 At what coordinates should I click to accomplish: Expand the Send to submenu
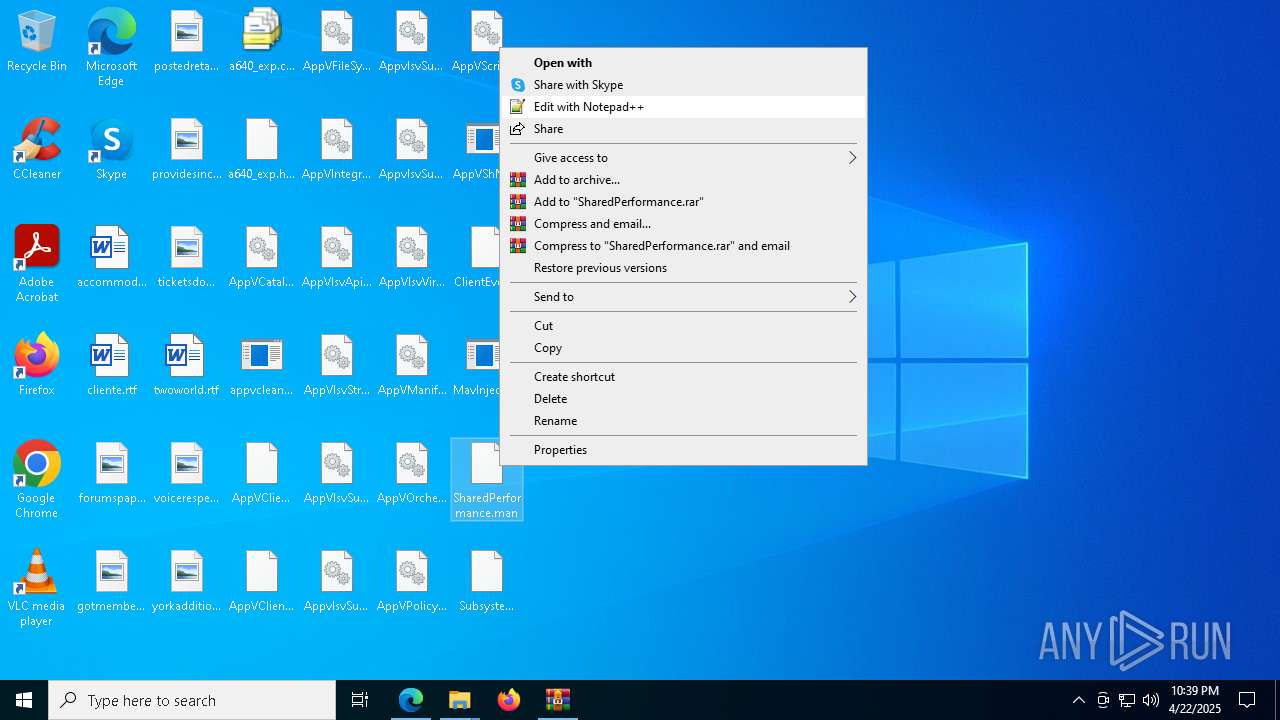click(x=683, y=297)
